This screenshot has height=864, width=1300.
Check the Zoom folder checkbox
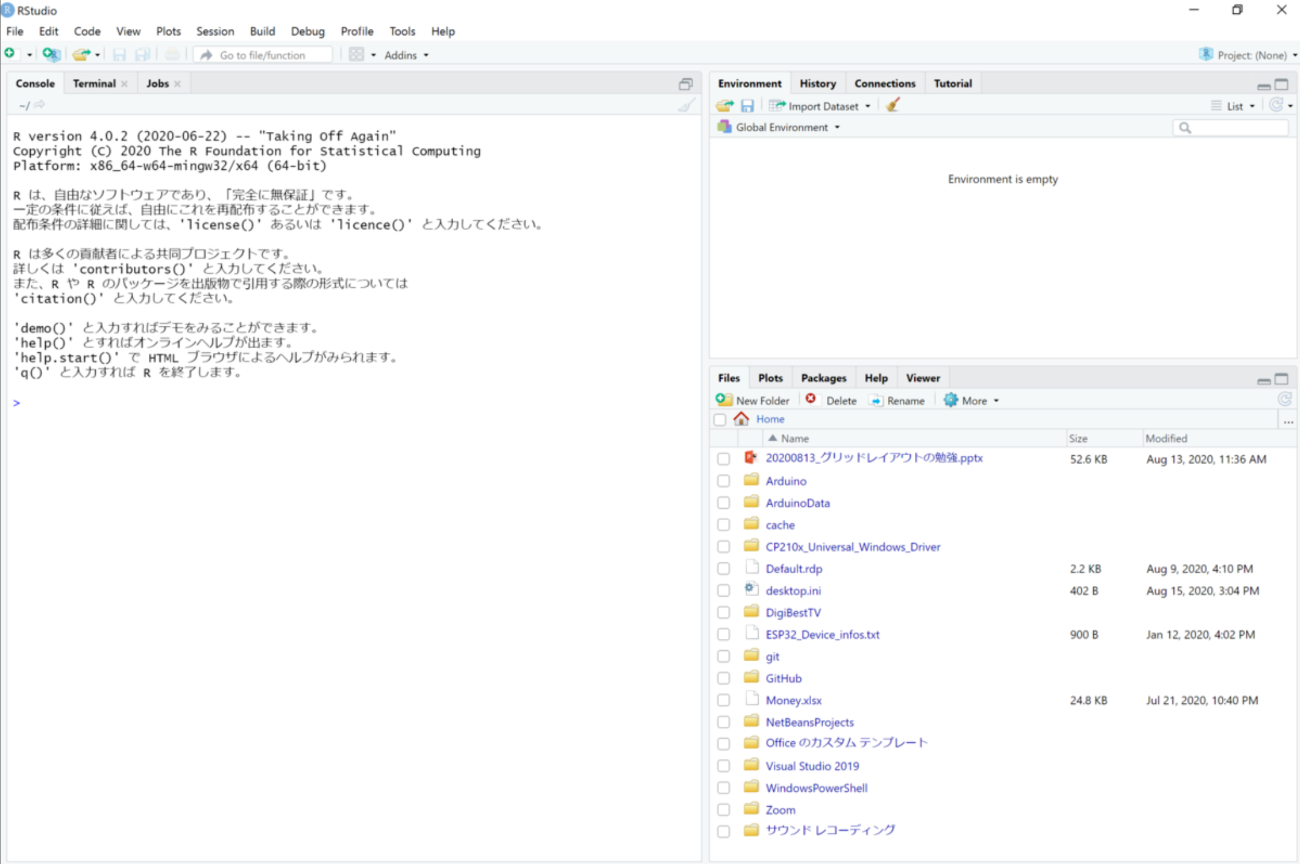click(x=723, y=810)
